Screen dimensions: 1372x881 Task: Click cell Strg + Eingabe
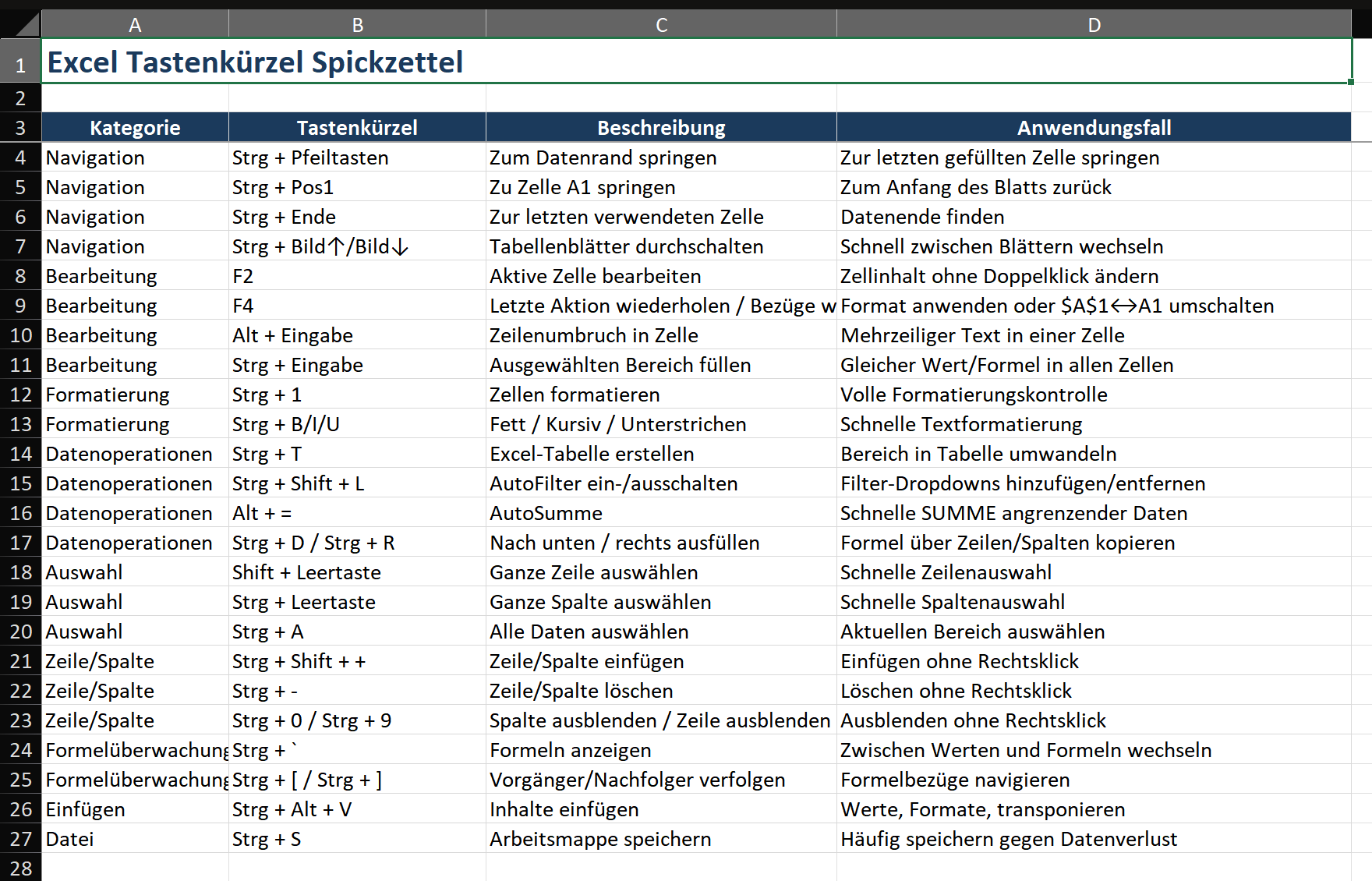pyautogui.click(x=357, y=365)
